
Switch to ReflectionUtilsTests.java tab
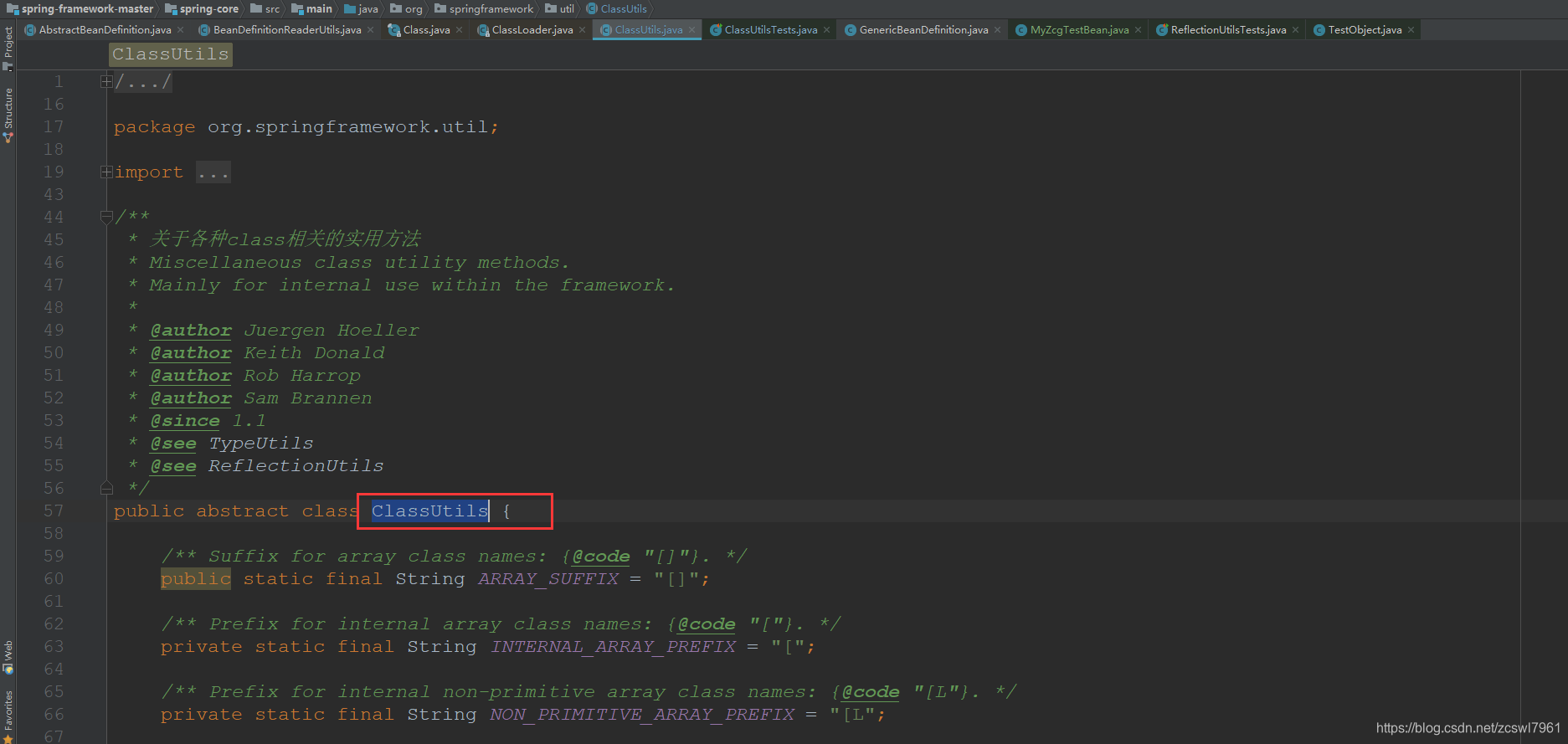[1228, 29]
